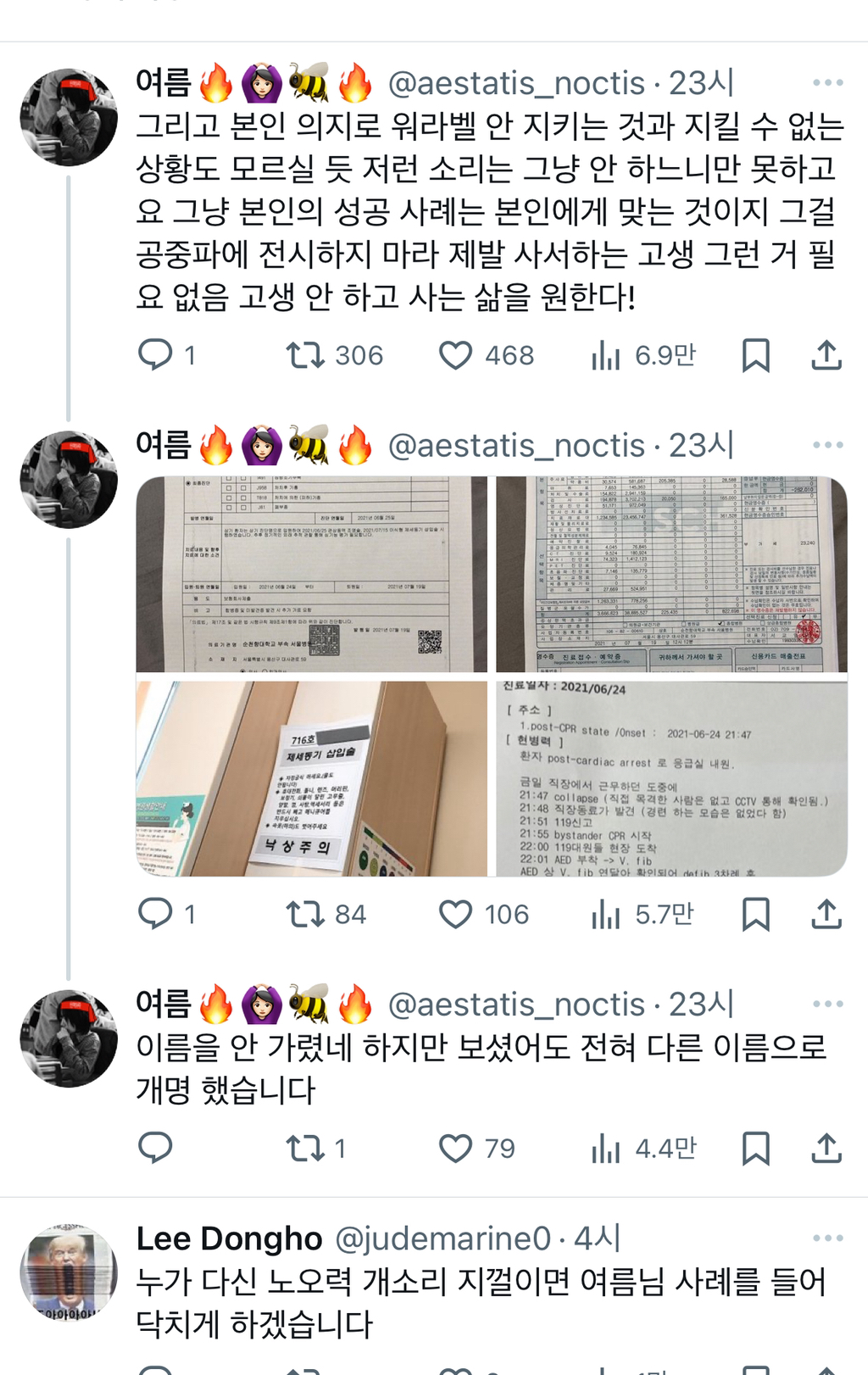Retweet the photo post with 84 retweets
The width and height of the screenshot is (868, 1375).
pos(304,914)
